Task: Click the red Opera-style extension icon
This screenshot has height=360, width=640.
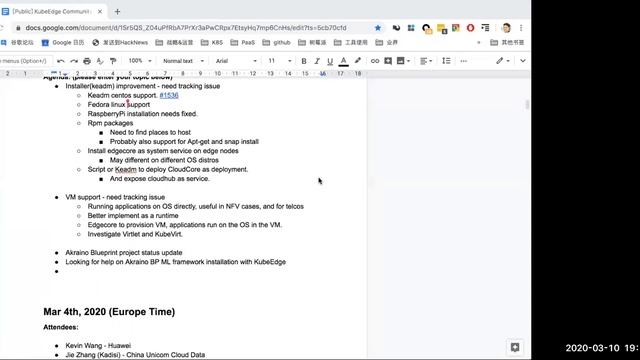Action: point(471,28)
